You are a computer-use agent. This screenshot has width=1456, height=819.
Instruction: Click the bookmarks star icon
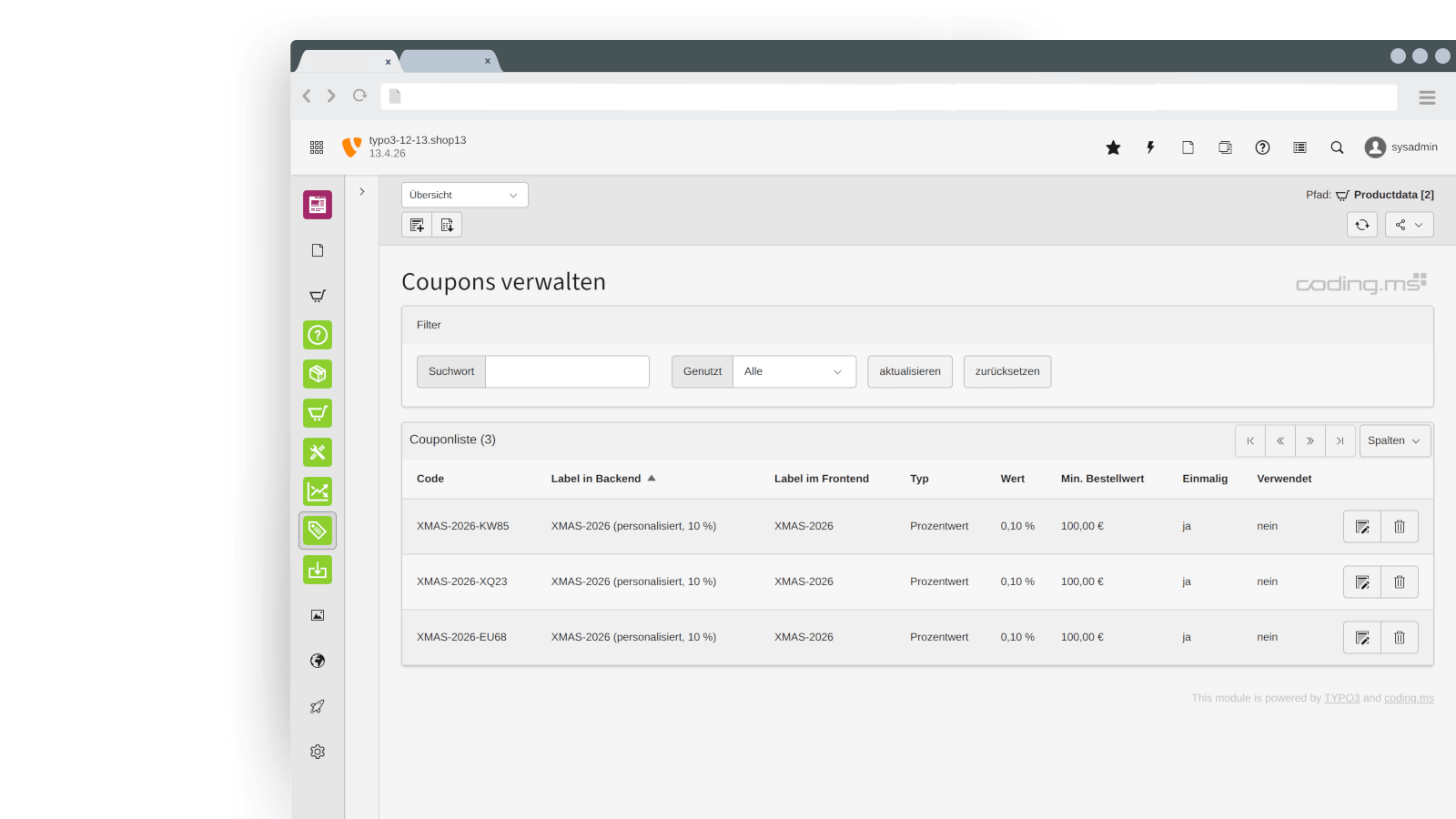click(x=1113, y=147)
